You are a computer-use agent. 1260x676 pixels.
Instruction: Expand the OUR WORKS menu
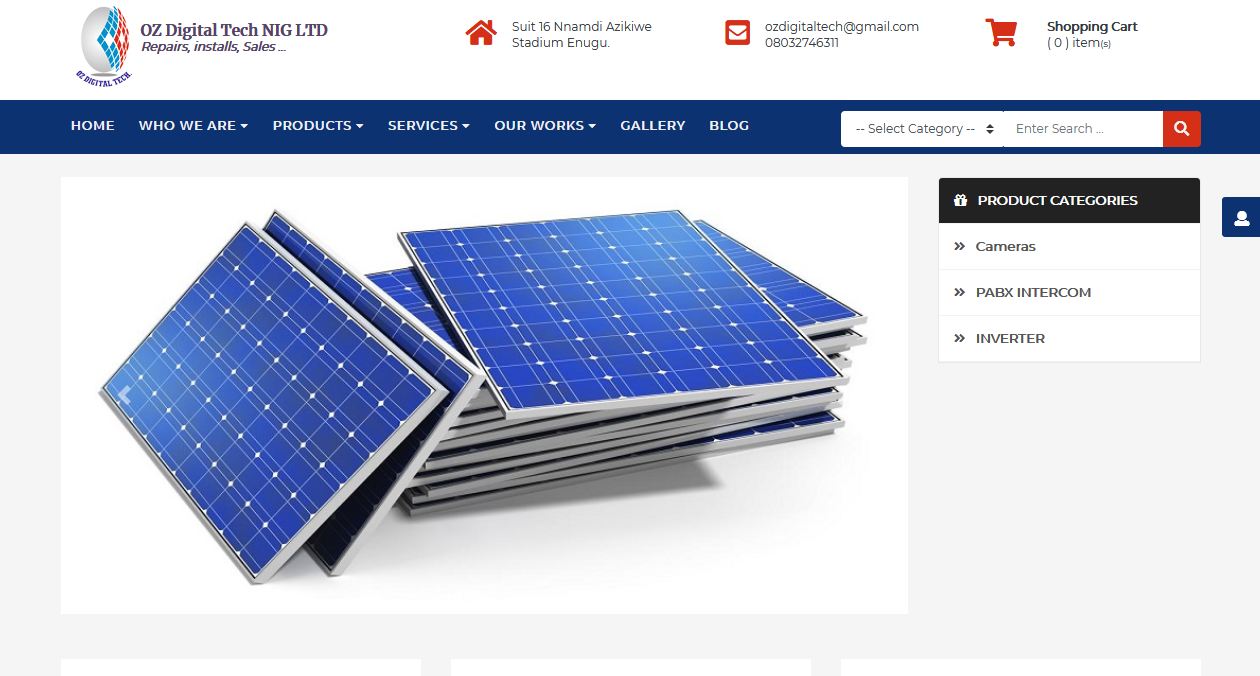pyautogui.click(x=545, y=126)
